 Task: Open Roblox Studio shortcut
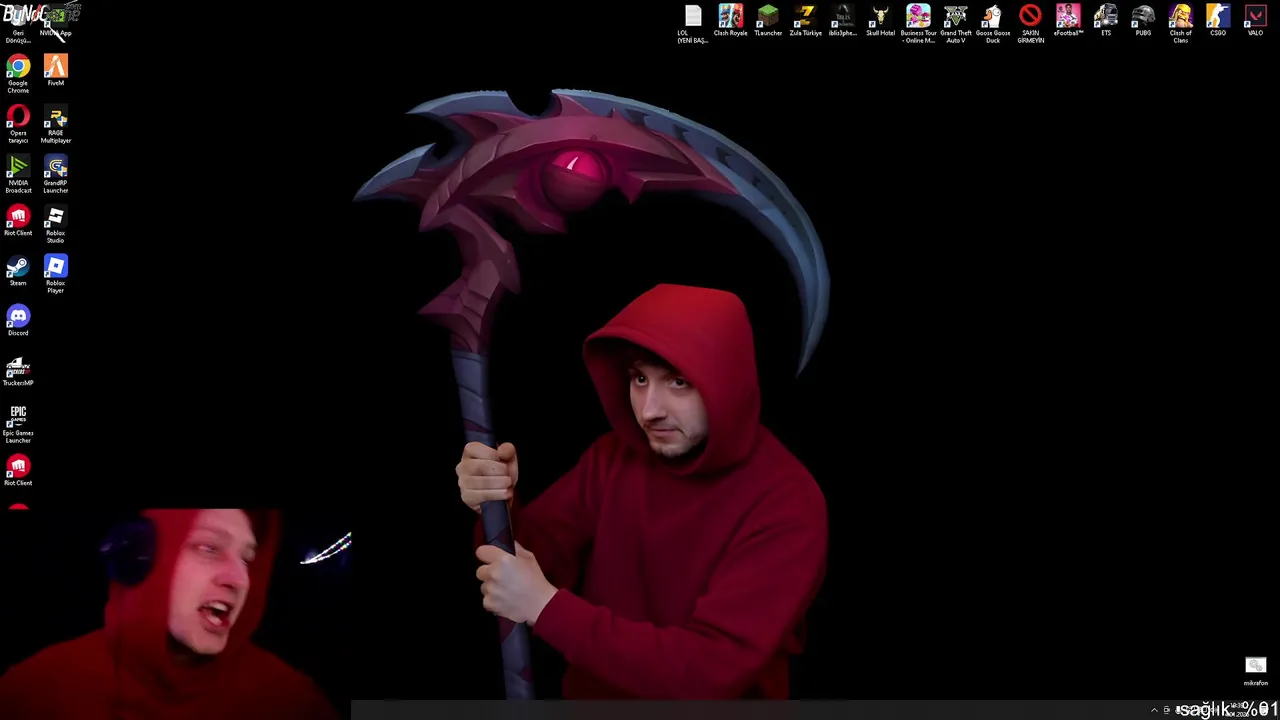coord(56,222)
